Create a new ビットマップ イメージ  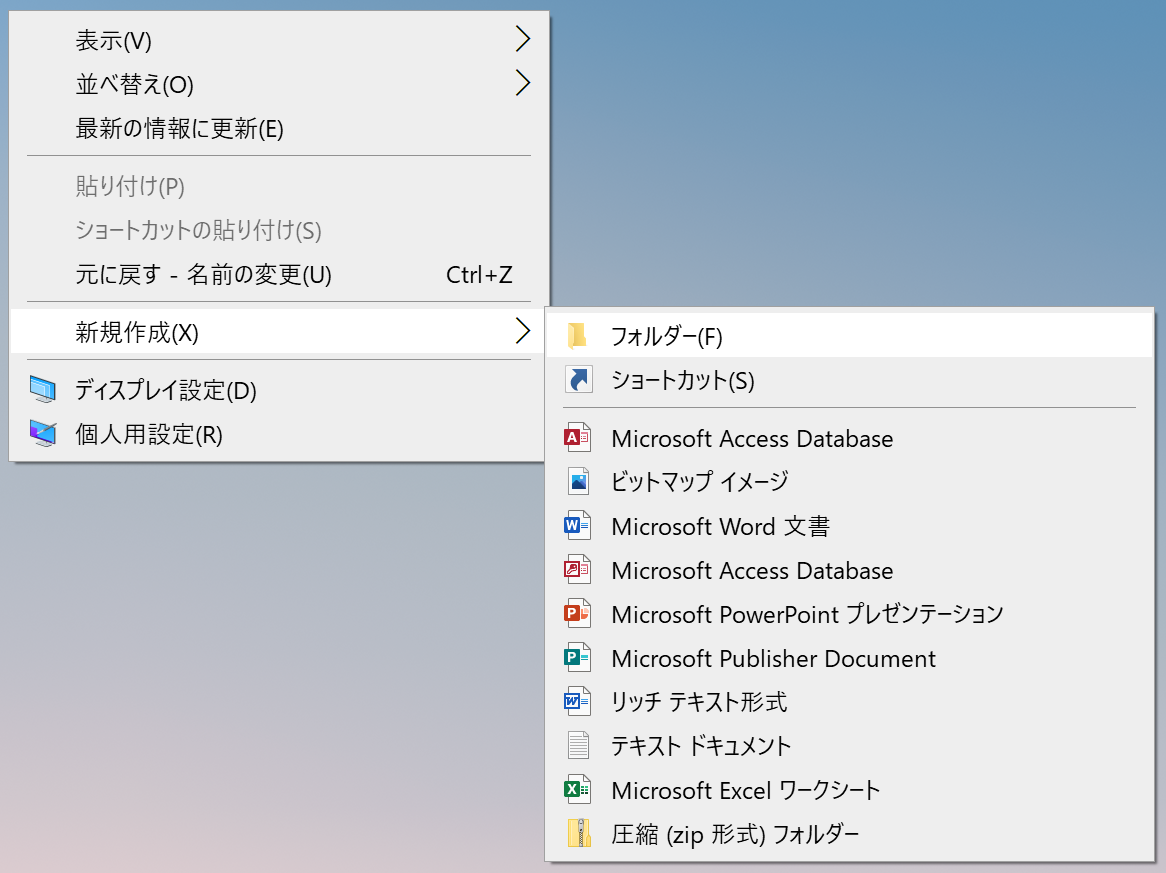pyautogui.click(x=849, y=482)
